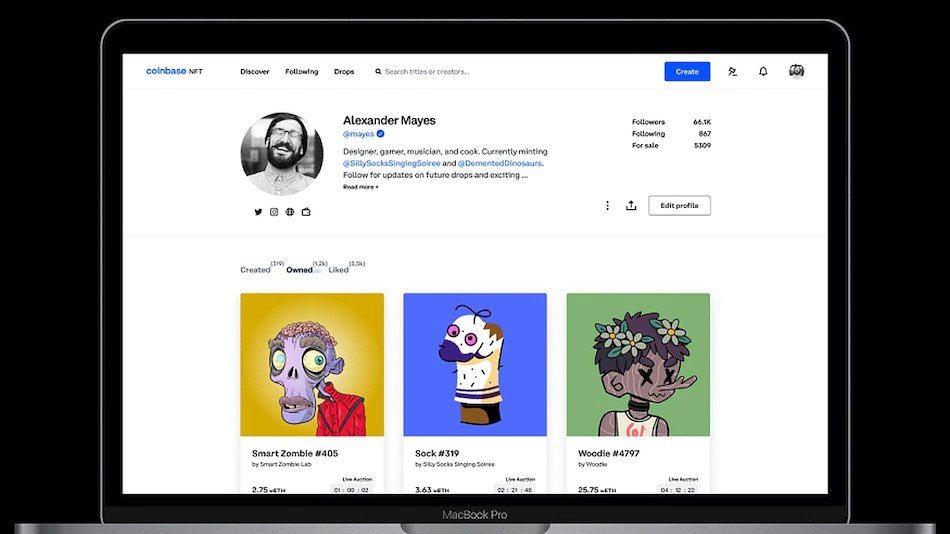
Task: Open the Discover page
Action: click(x=254, y=72)
